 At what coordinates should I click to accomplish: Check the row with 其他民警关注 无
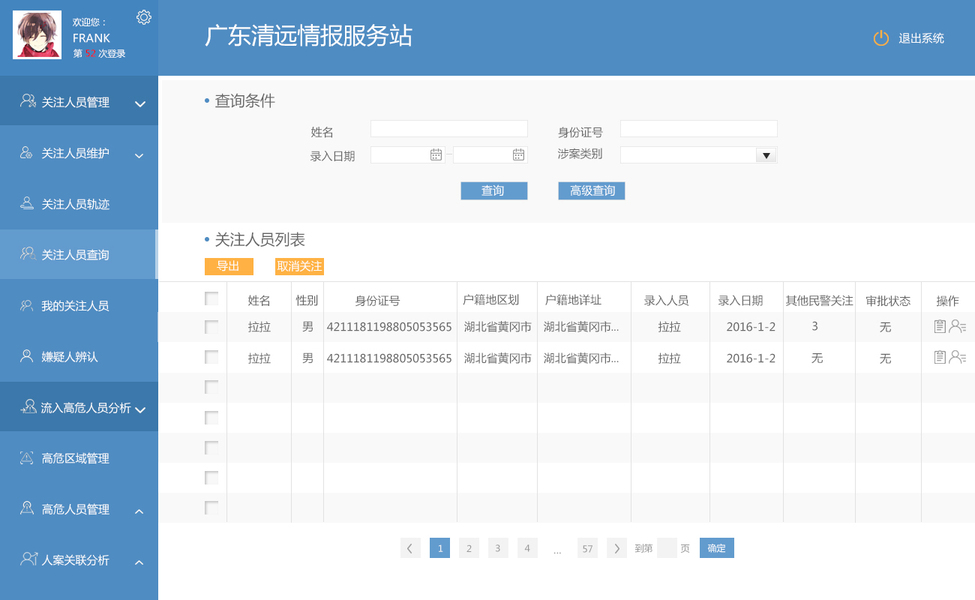[x=211, y=357]
